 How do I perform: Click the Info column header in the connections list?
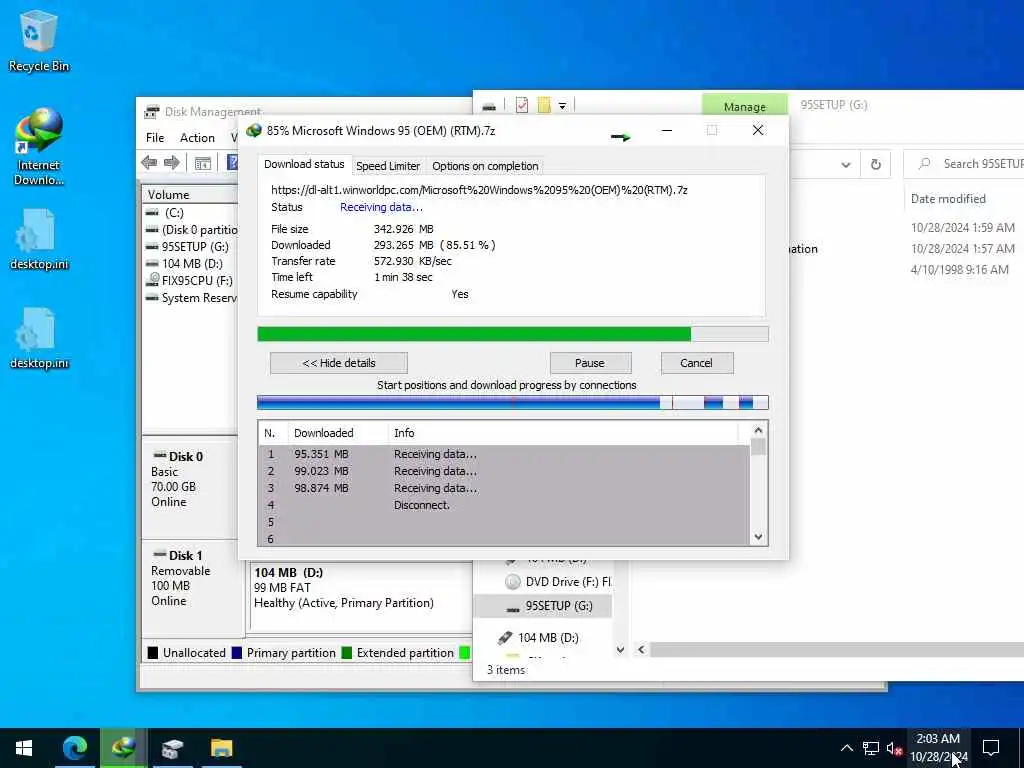tap(563, 433)
